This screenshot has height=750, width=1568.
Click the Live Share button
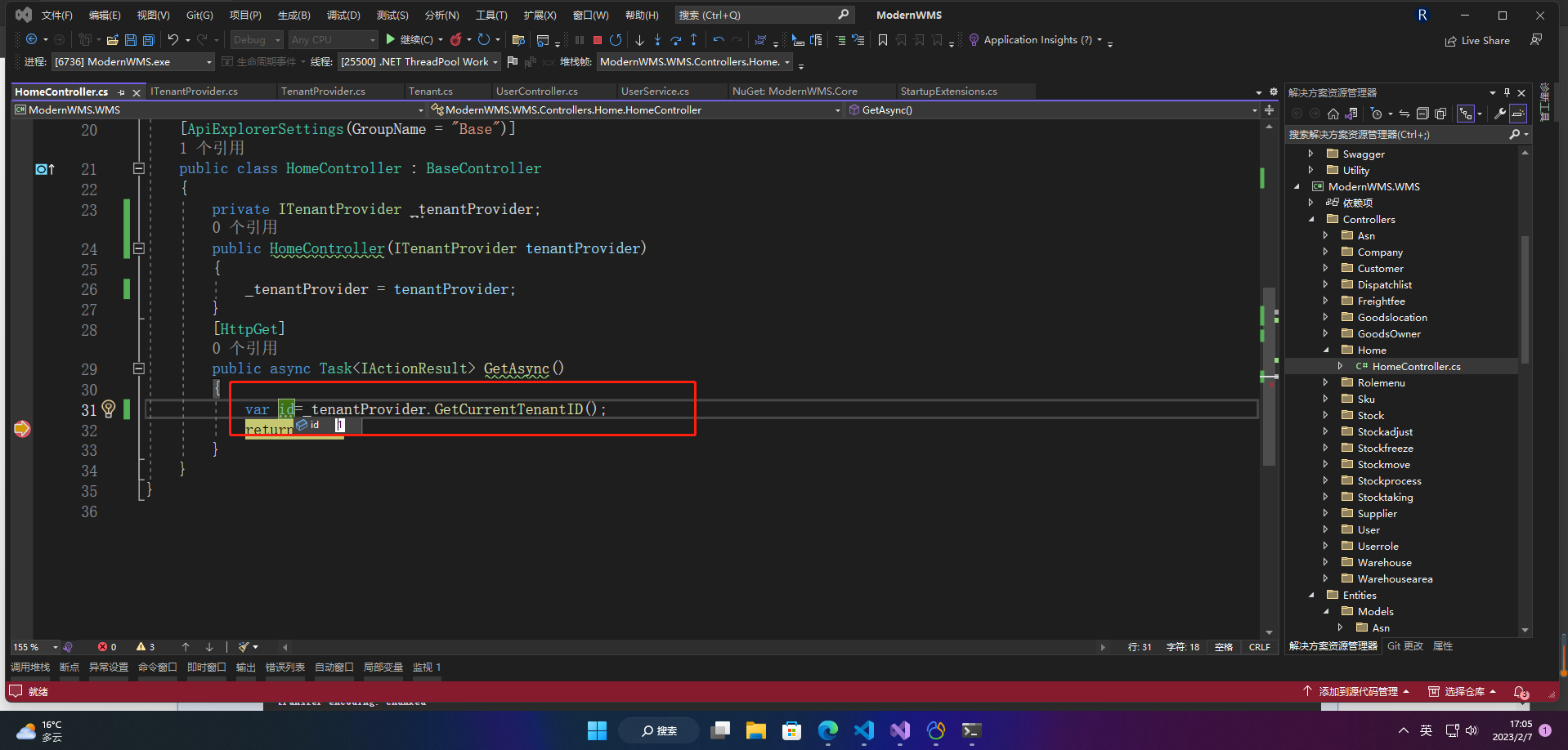[x=1477, y=40]
